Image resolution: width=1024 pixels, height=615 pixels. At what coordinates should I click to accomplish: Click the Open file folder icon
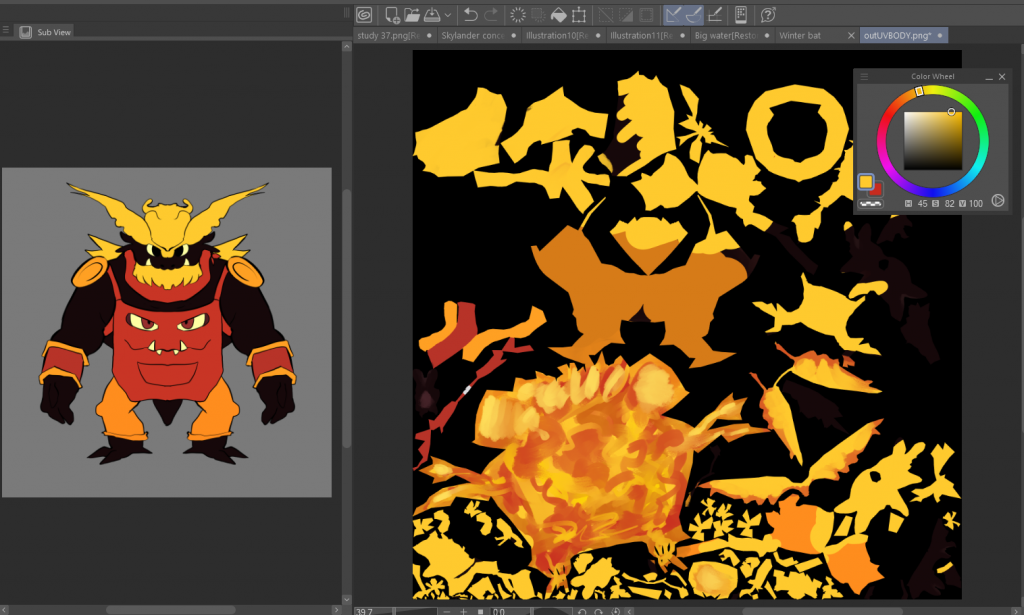point(411,14)
